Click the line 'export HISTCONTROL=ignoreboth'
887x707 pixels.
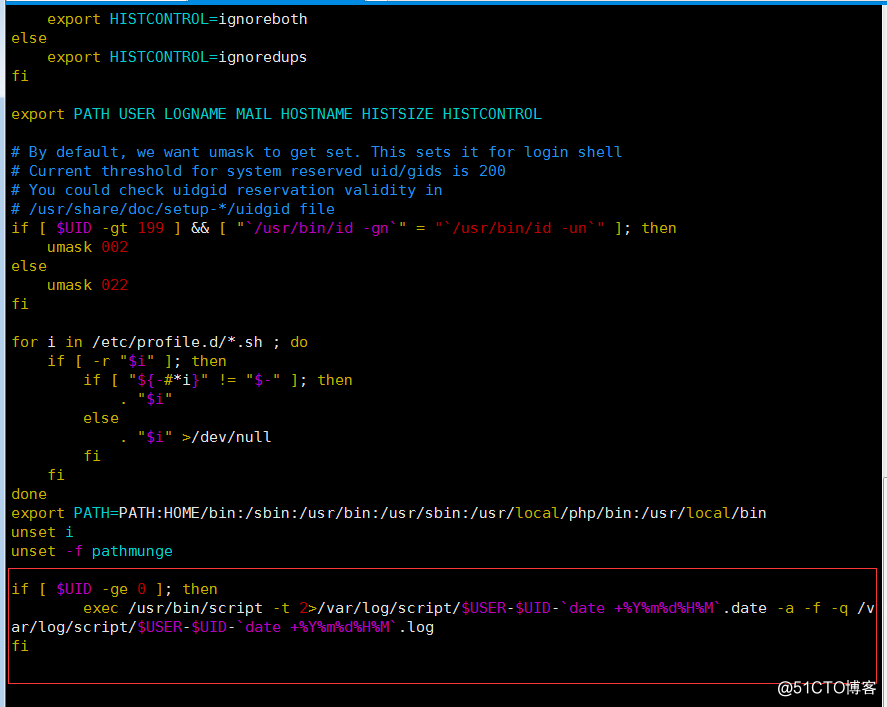[x=177, y=19]
